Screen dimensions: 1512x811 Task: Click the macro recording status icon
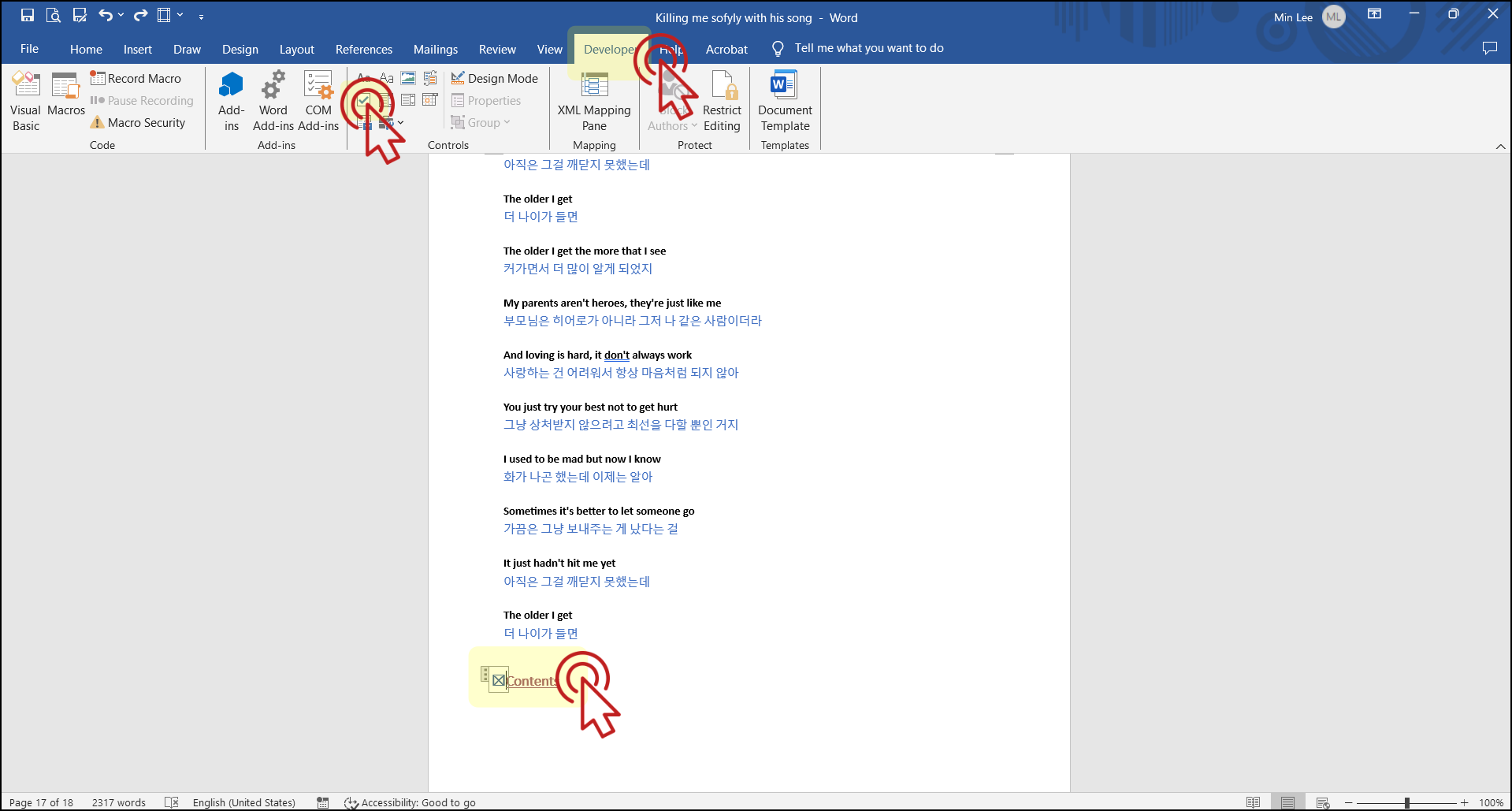322,802
